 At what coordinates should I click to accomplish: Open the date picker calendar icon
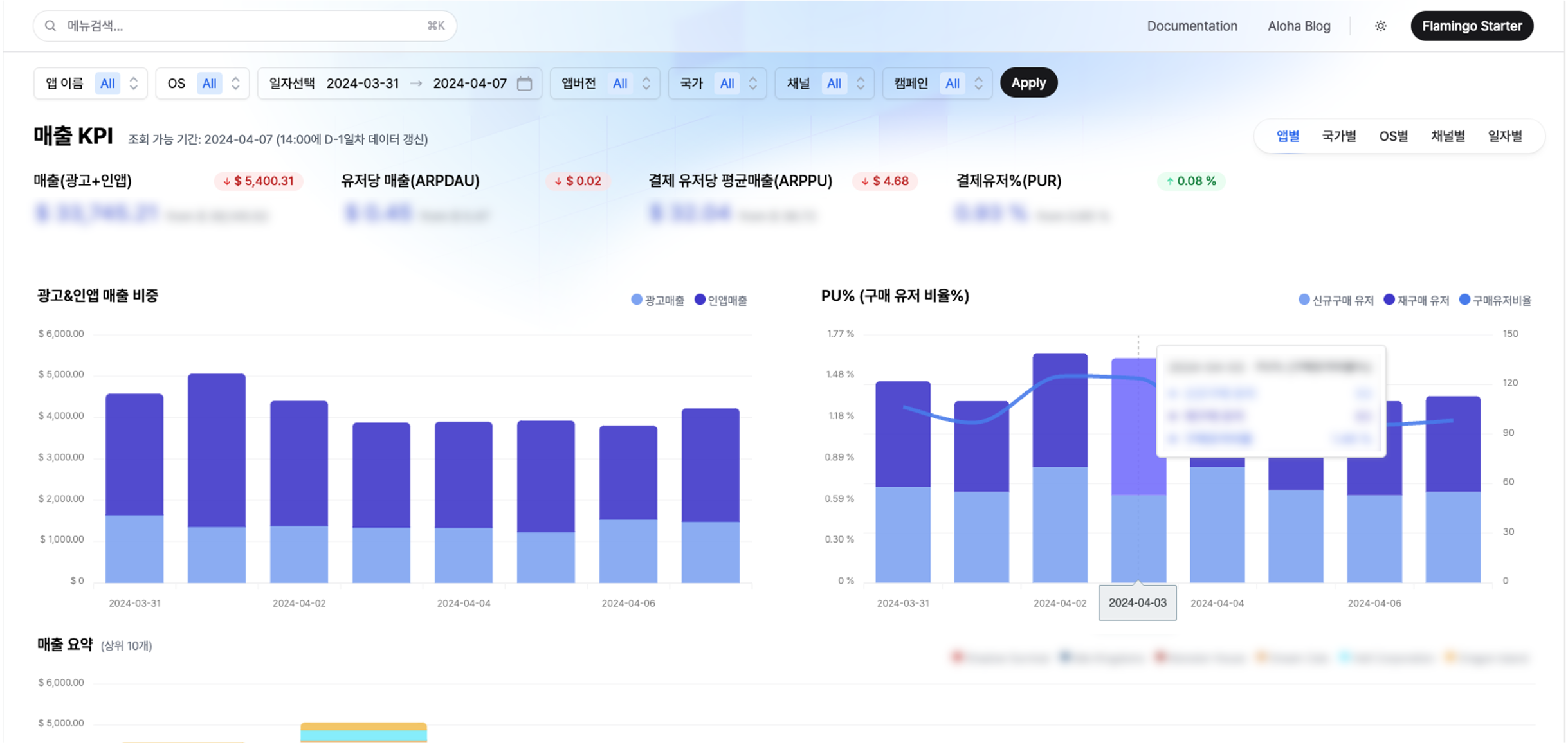coord(525,83)
